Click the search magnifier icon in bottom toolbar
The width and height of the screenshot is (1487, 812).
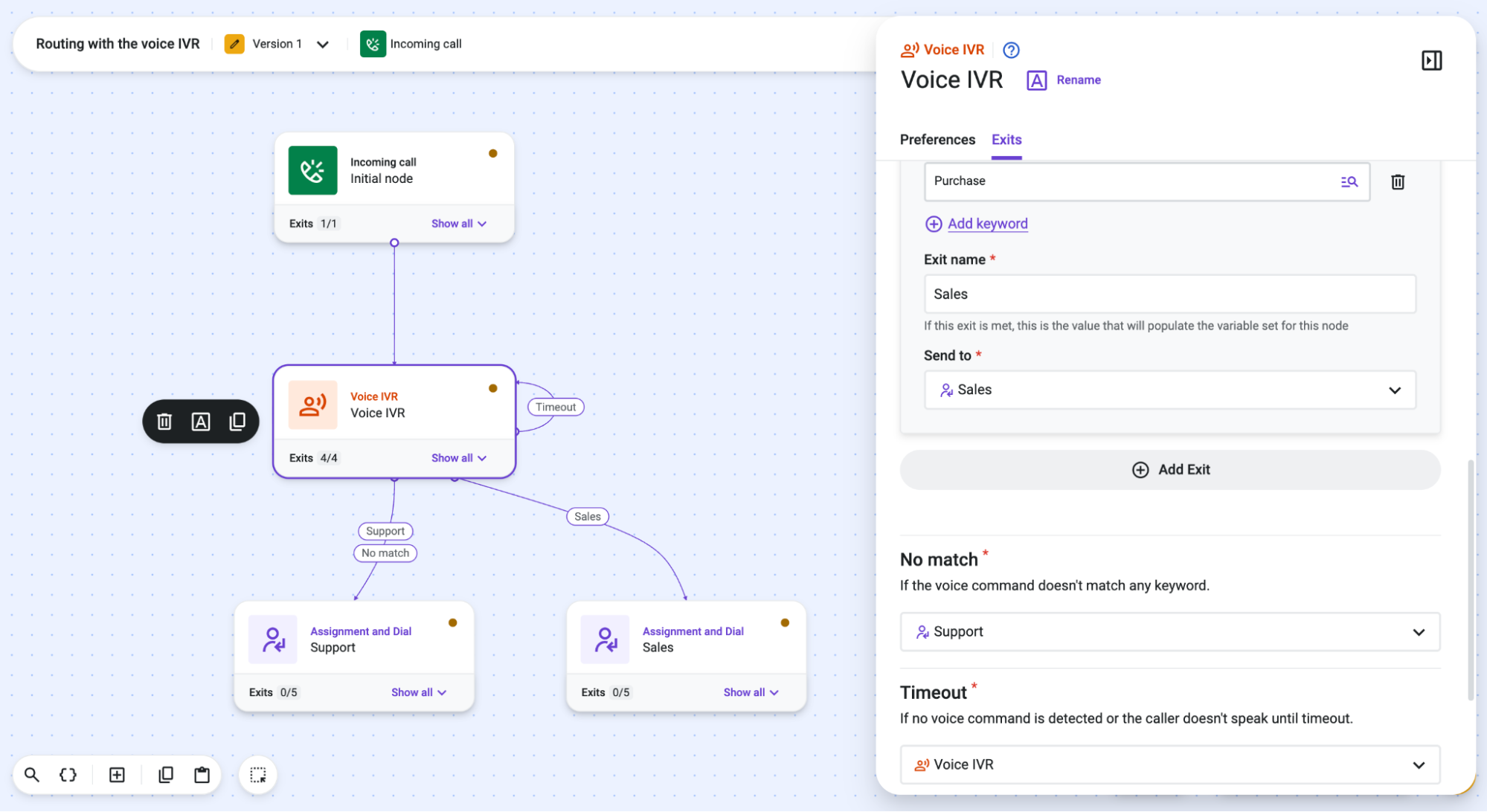click(x=32, y=775)
